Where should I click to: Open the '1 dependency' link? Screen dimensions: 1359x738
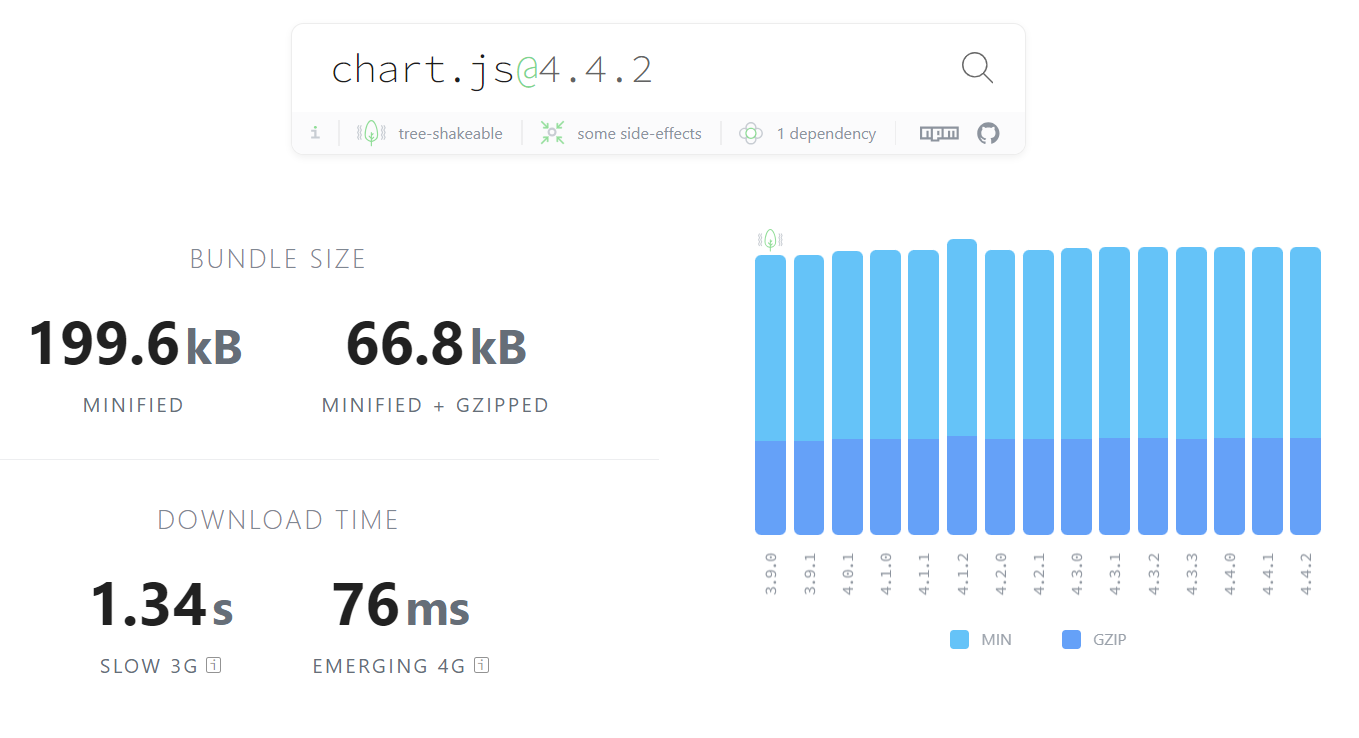point(826,133)
